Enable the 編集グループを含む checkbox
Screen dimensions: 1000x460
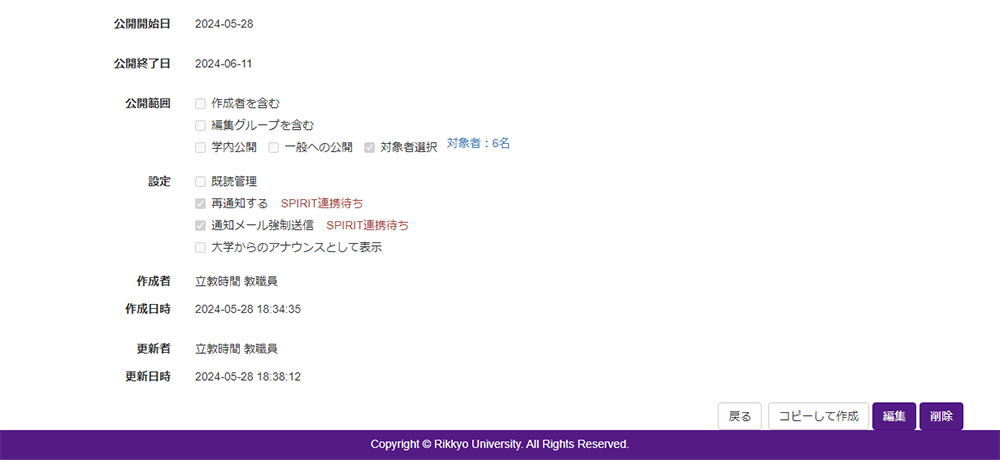click(x=201, y=125)
